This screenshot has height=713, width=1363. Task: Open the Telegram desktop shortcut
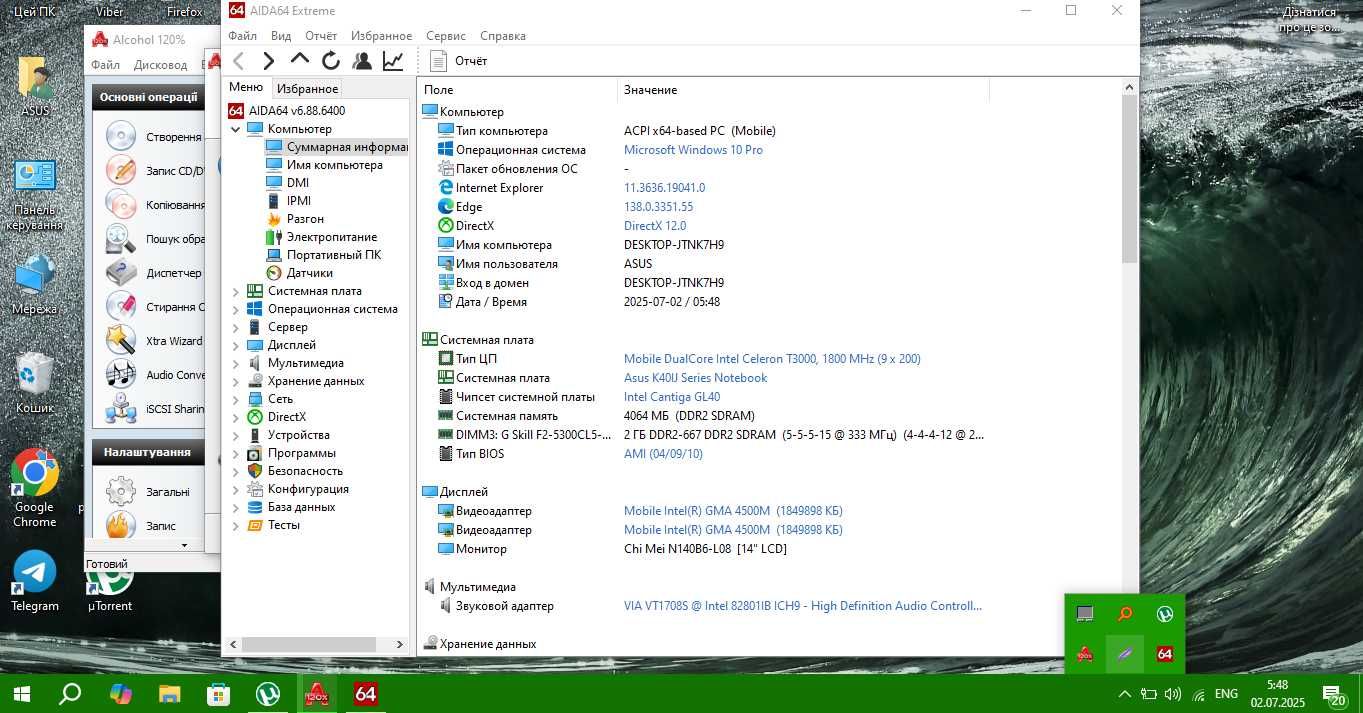click(35, 582)
